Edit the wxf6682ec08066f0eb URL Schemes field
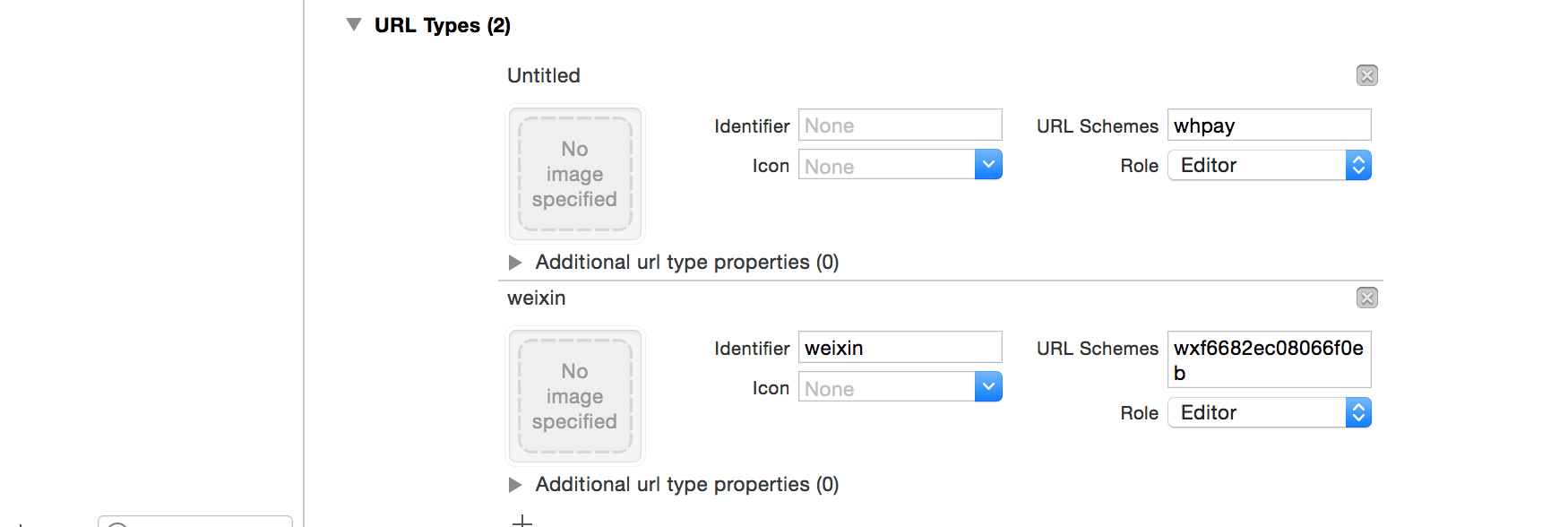The height and width of the screenshot is (527, 1568). [1269, 359]
